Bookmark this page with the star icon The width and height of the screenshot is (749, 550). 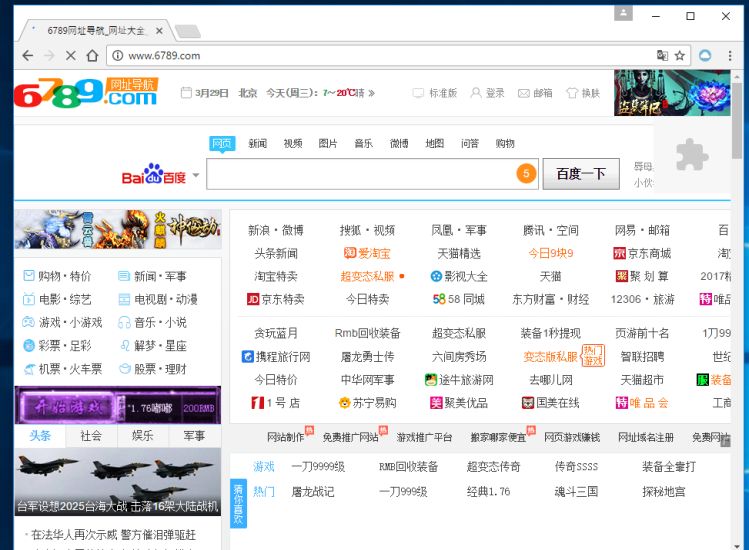coord(680,55)
